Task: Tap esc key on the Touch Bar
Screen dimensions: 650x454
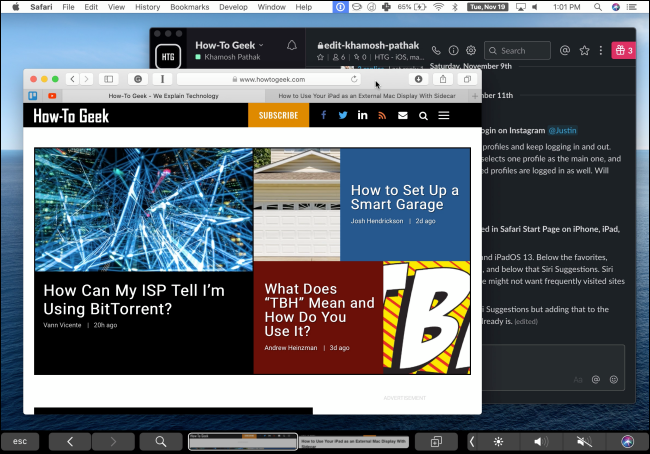Action: [20, 441]
